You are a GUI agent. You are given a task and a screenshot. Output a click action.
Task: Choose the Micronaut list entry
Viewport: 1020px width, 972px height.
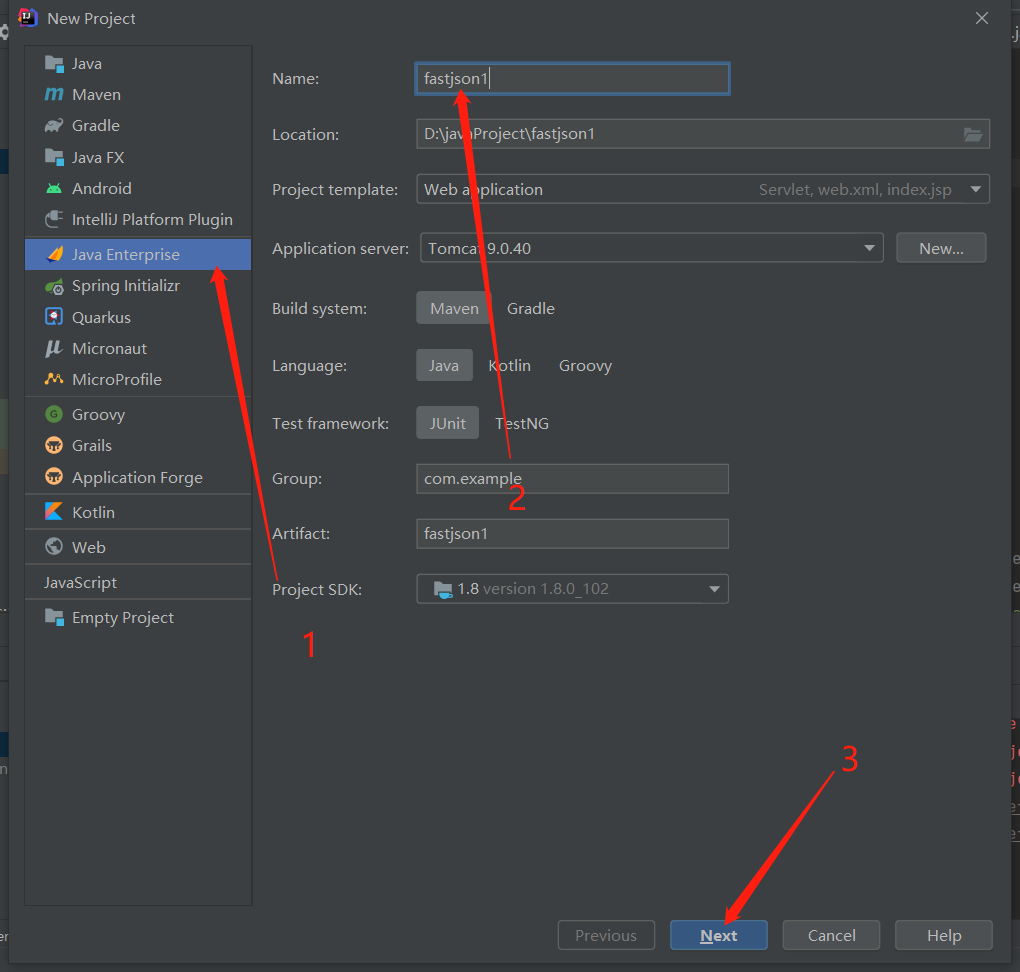point(138,349)
